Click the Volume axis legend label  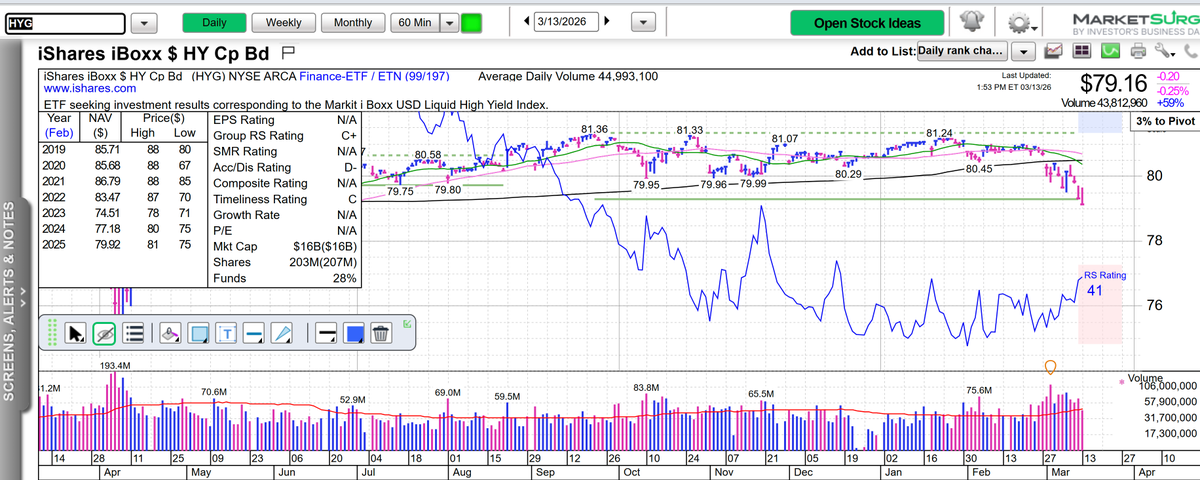click(x=1146, y=378)
